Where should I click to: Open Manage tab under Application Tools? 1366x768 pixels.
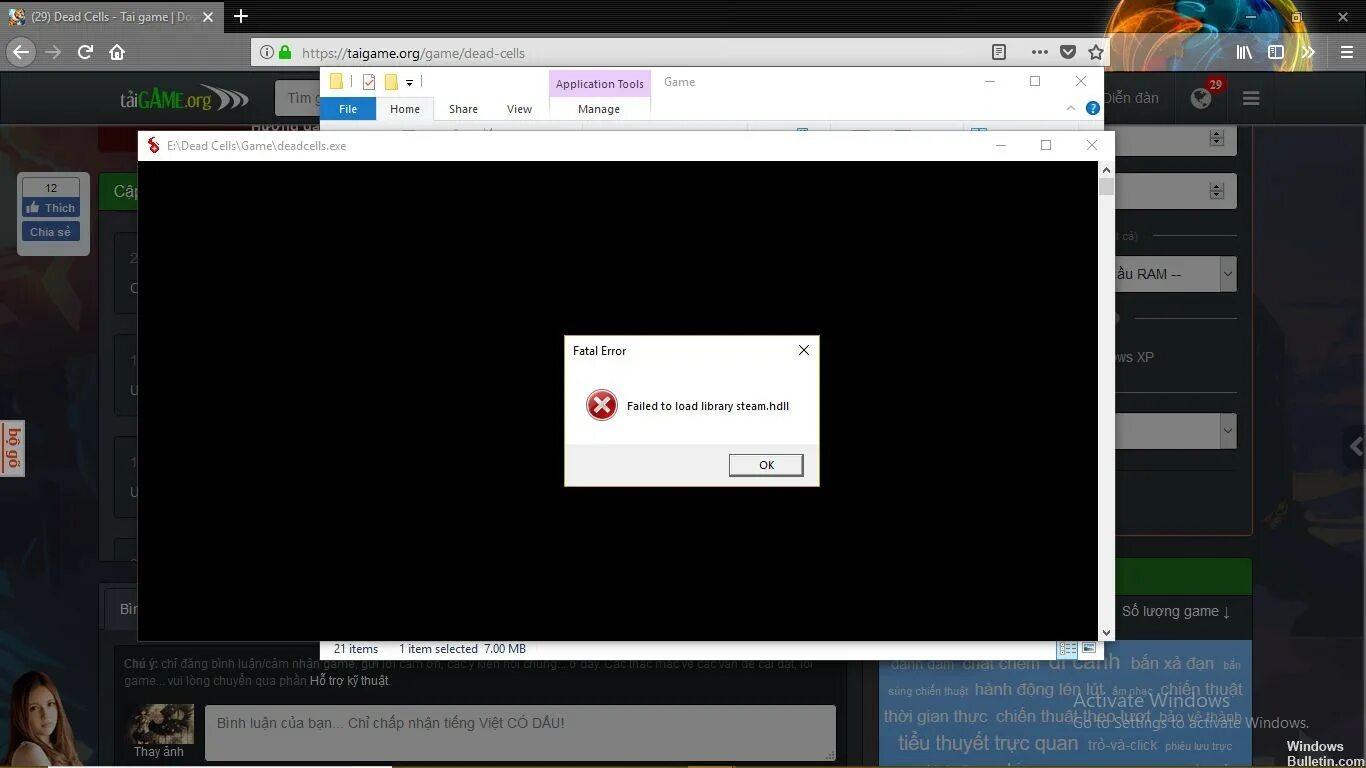[599, 109]
